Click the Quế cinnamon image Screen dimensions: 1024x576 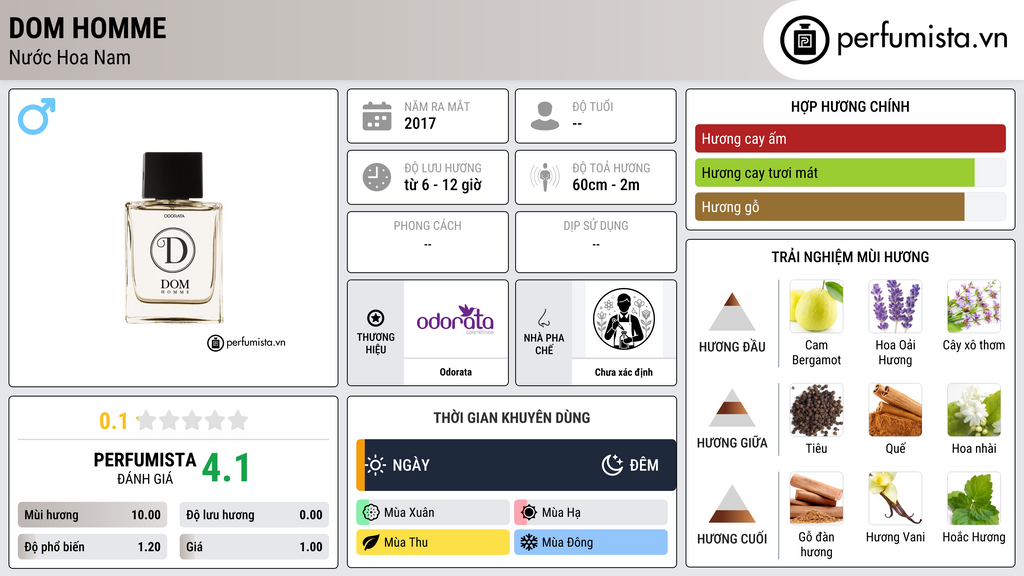tap(895, 409)
